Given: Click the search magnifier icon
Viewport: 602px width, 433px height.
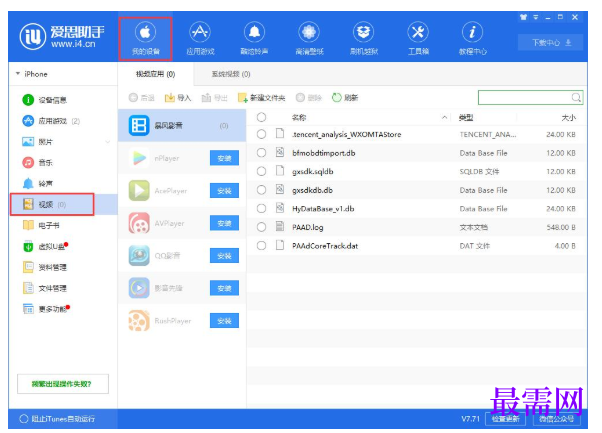Looking at the screenshot, I should pyautogui.click(x=576, y=98).
